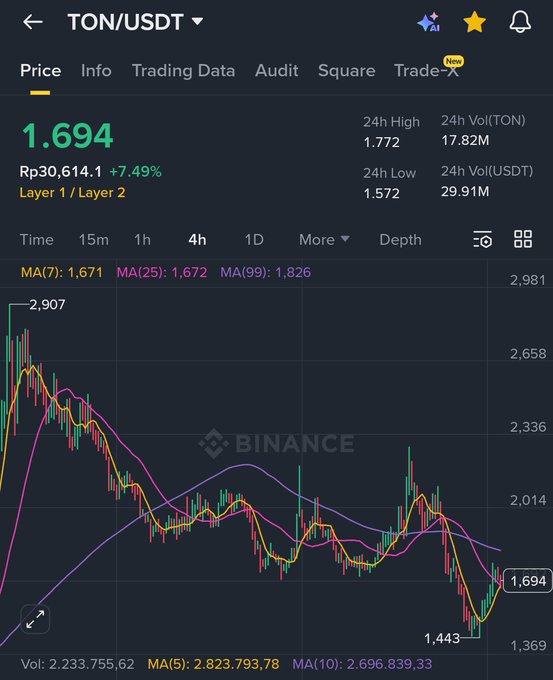Open the chart layout grid icon
Image resolution: width=553 pixels, height=680 pixels.
tap(523, 239)
